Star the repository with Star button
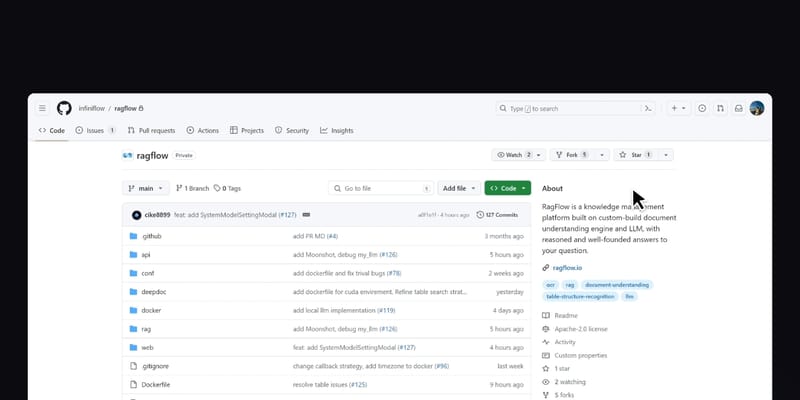This screenshot has height=400, width=800. (x=636, y=155)
